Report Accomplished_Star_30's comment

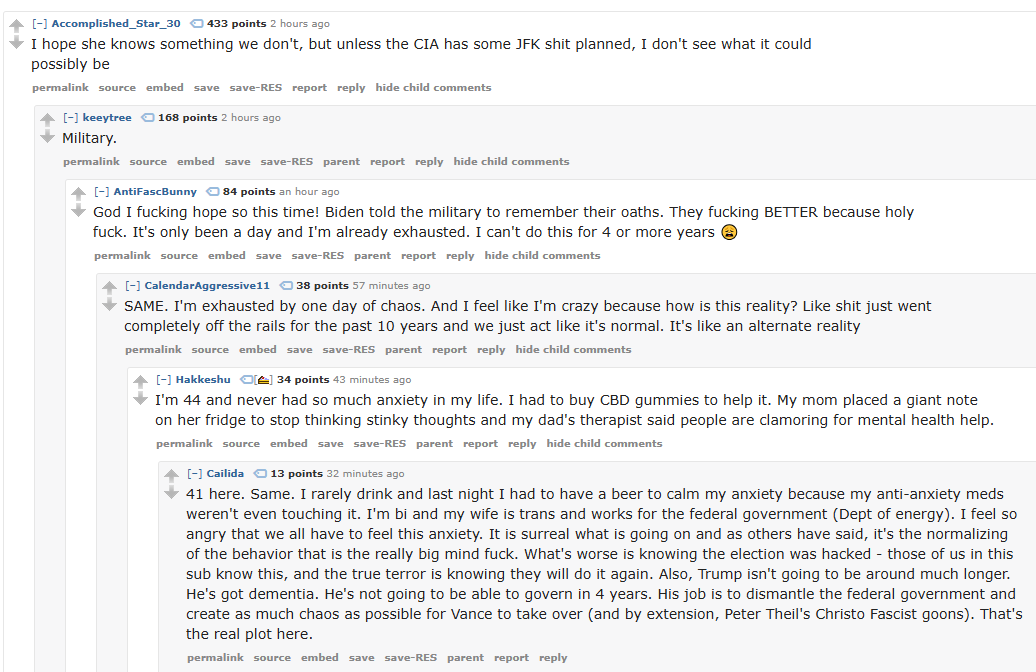pos(309,87)
